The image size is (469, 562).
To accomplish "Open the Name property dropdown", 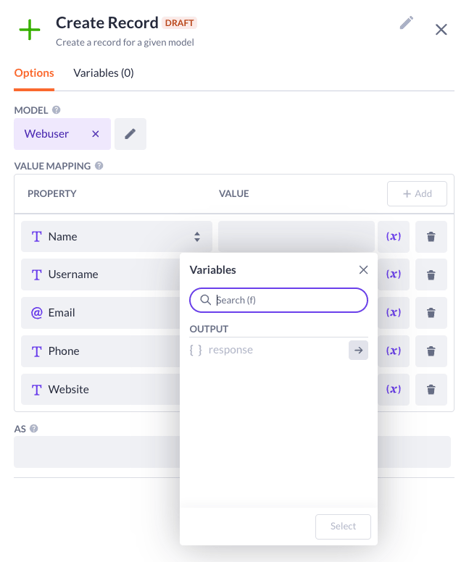I will pos(116,237).
